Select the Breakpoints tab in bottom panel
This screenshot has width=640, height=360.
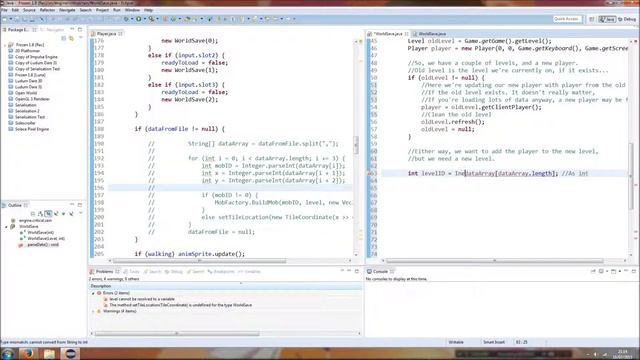(x=221, y=272)
